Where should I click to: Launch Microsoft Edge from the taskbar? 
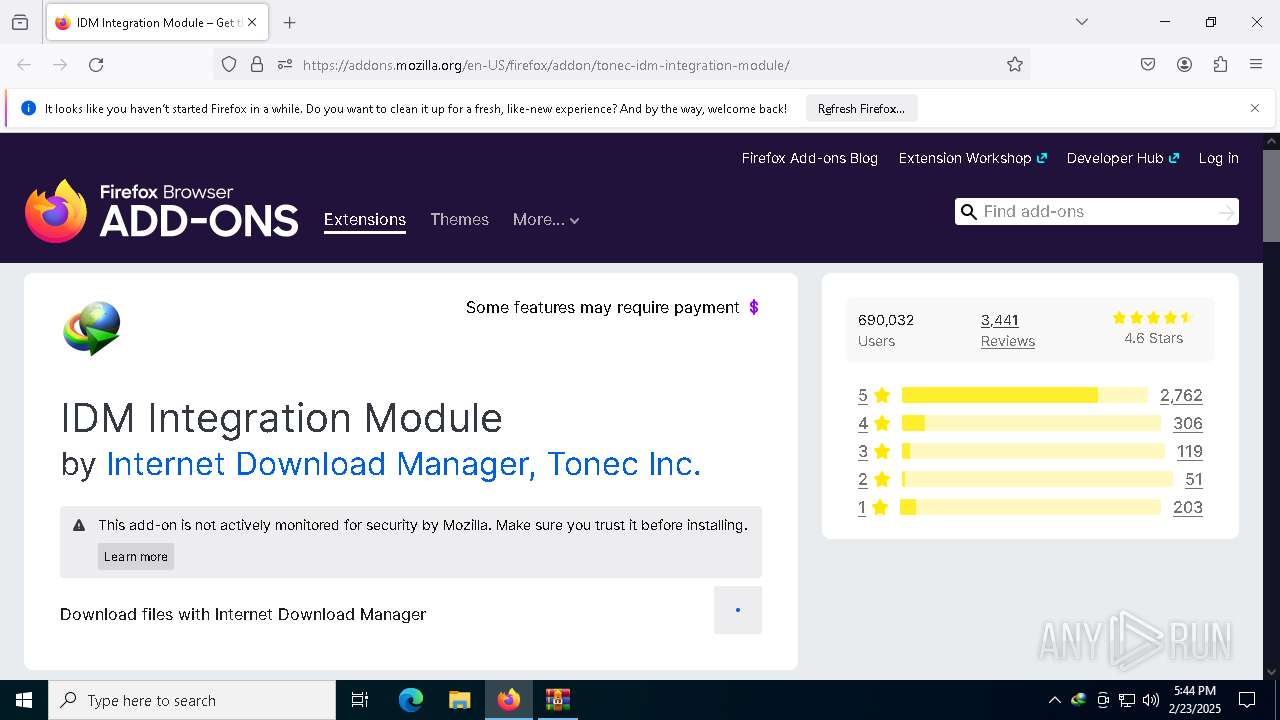411,700
